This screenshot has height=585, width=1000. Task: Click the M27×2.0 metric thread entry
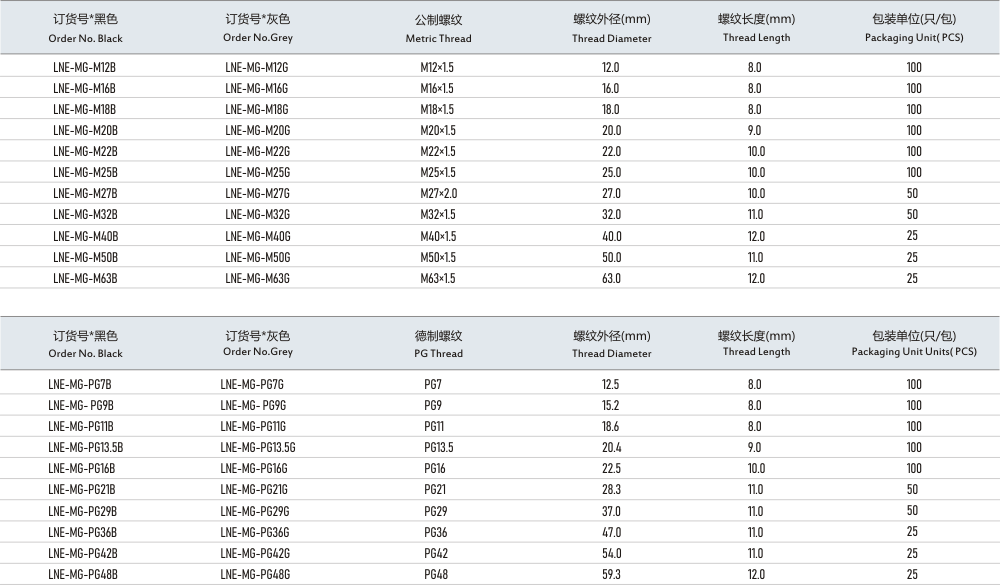pos(437,194)
